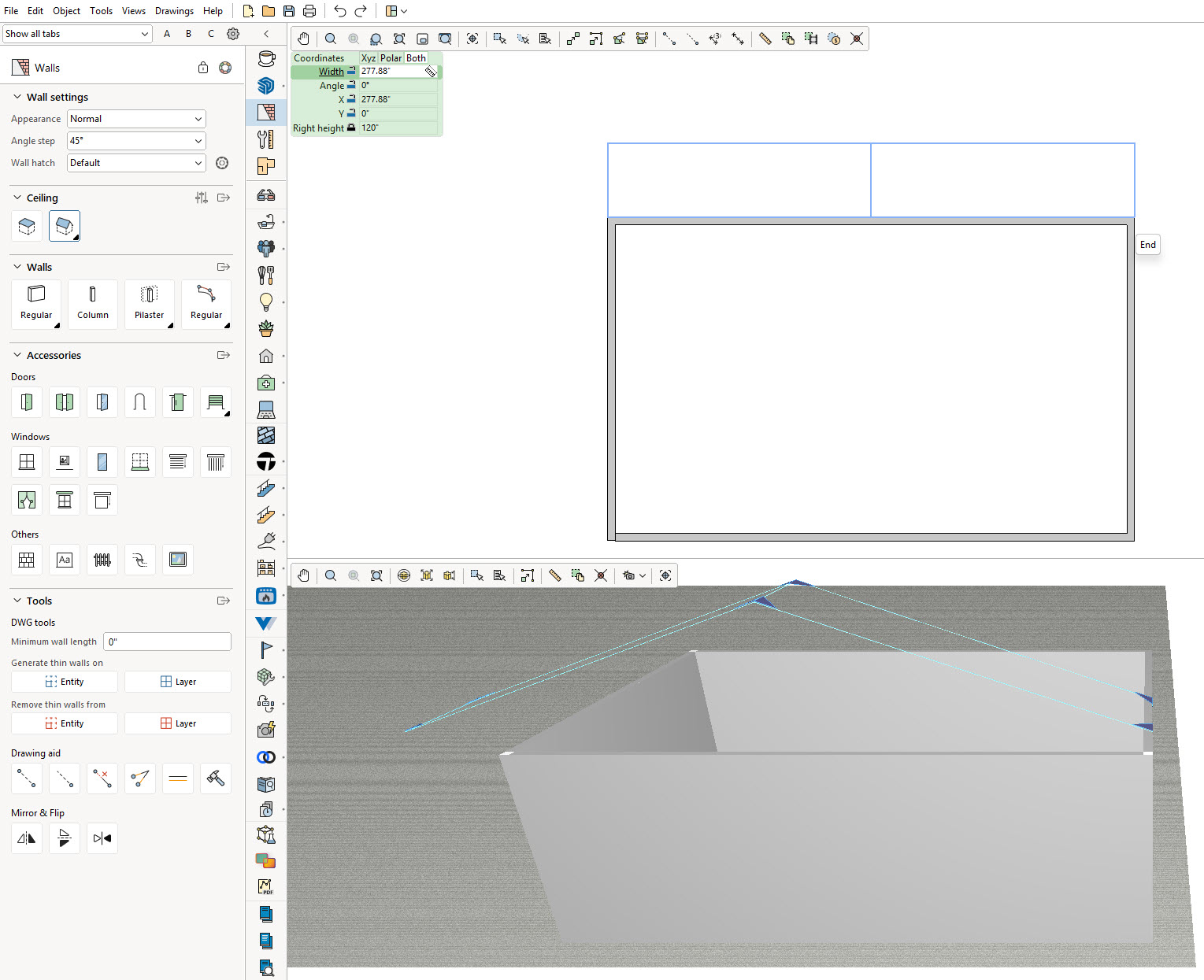Click the brick pattern icon under Others
Viewport: 1204px width, 980px height.
click(x=27, y=560)
